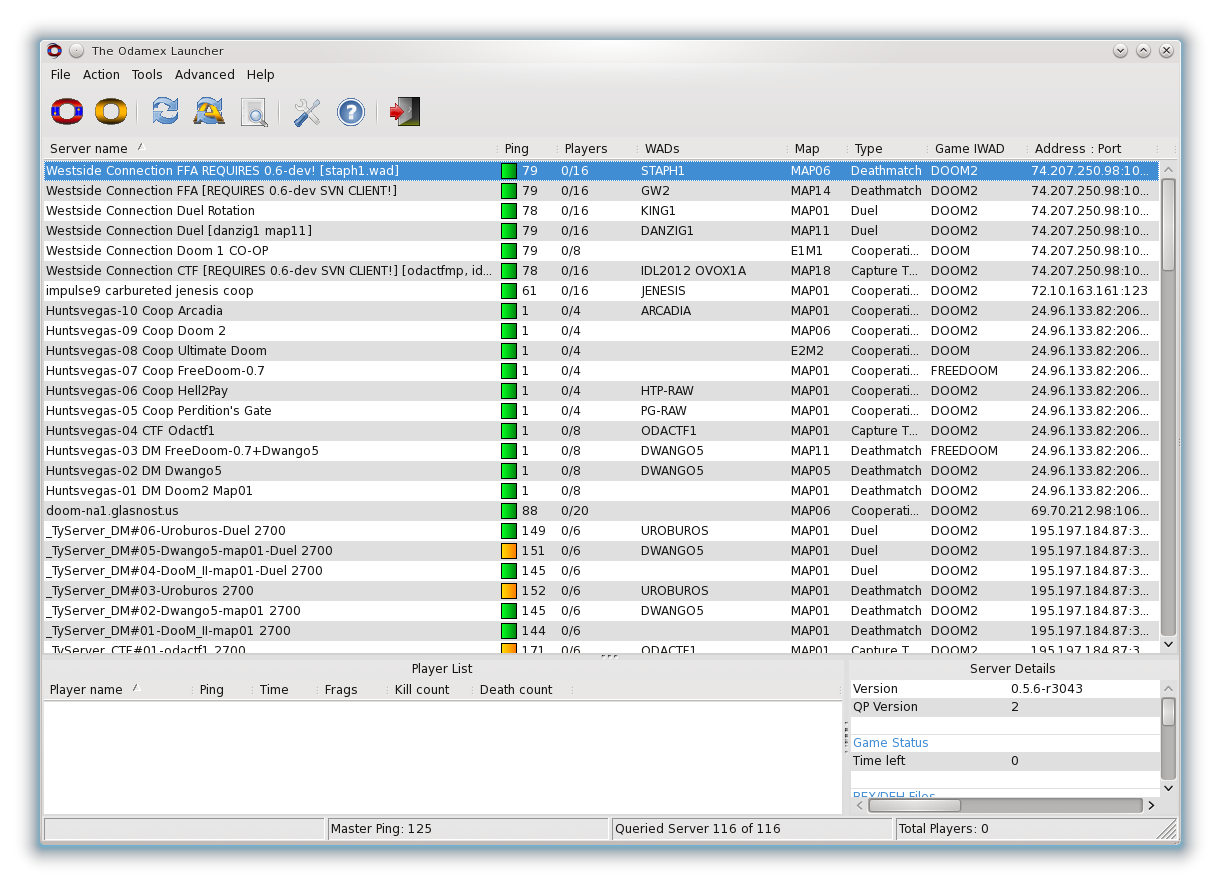Click the Game Status link in Server Details
The width and height of the screenshot is (1221, 885).
pos(890,743)
